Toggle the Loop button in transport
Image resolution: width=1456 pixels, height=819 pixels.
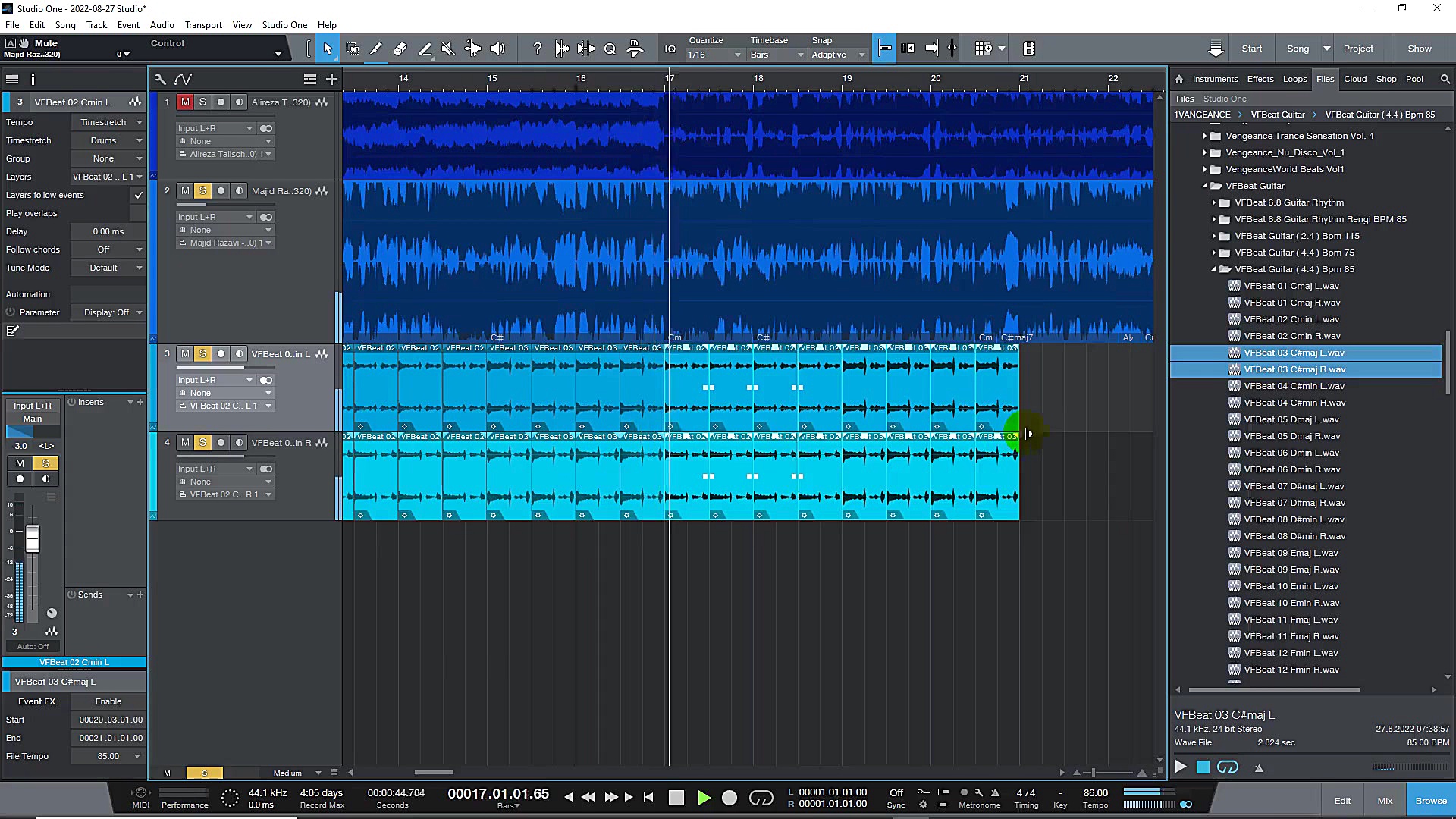pyautogui.click(x=761, y=798)
